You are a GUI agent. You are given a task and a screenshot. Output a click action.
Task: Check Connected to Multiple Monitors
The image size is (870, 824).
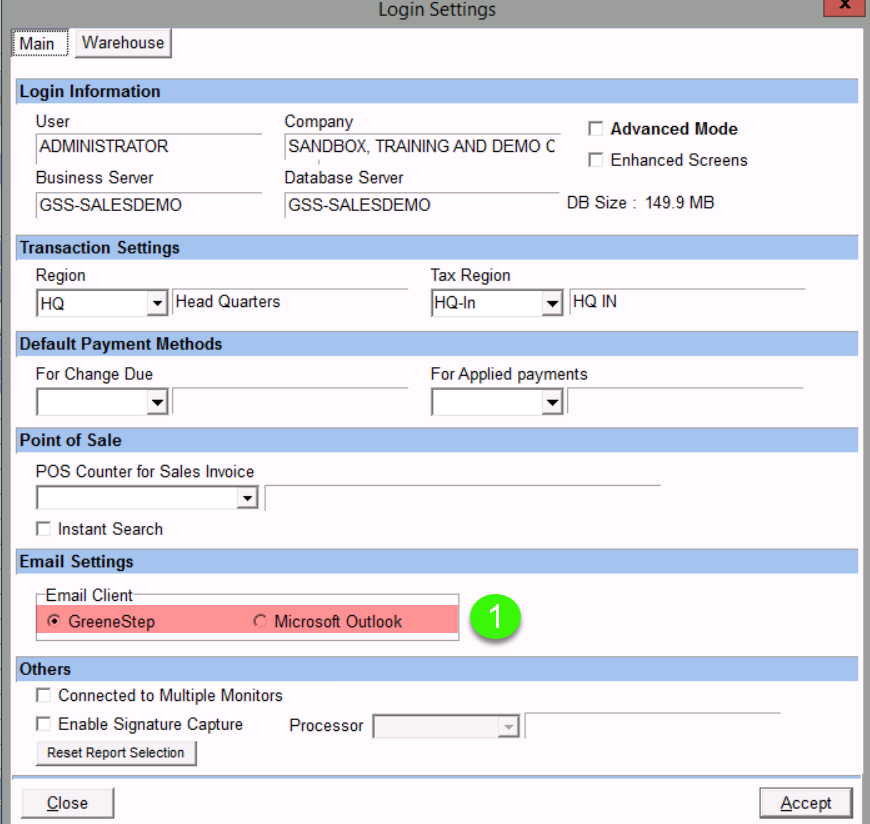click(x=44, y=695)
